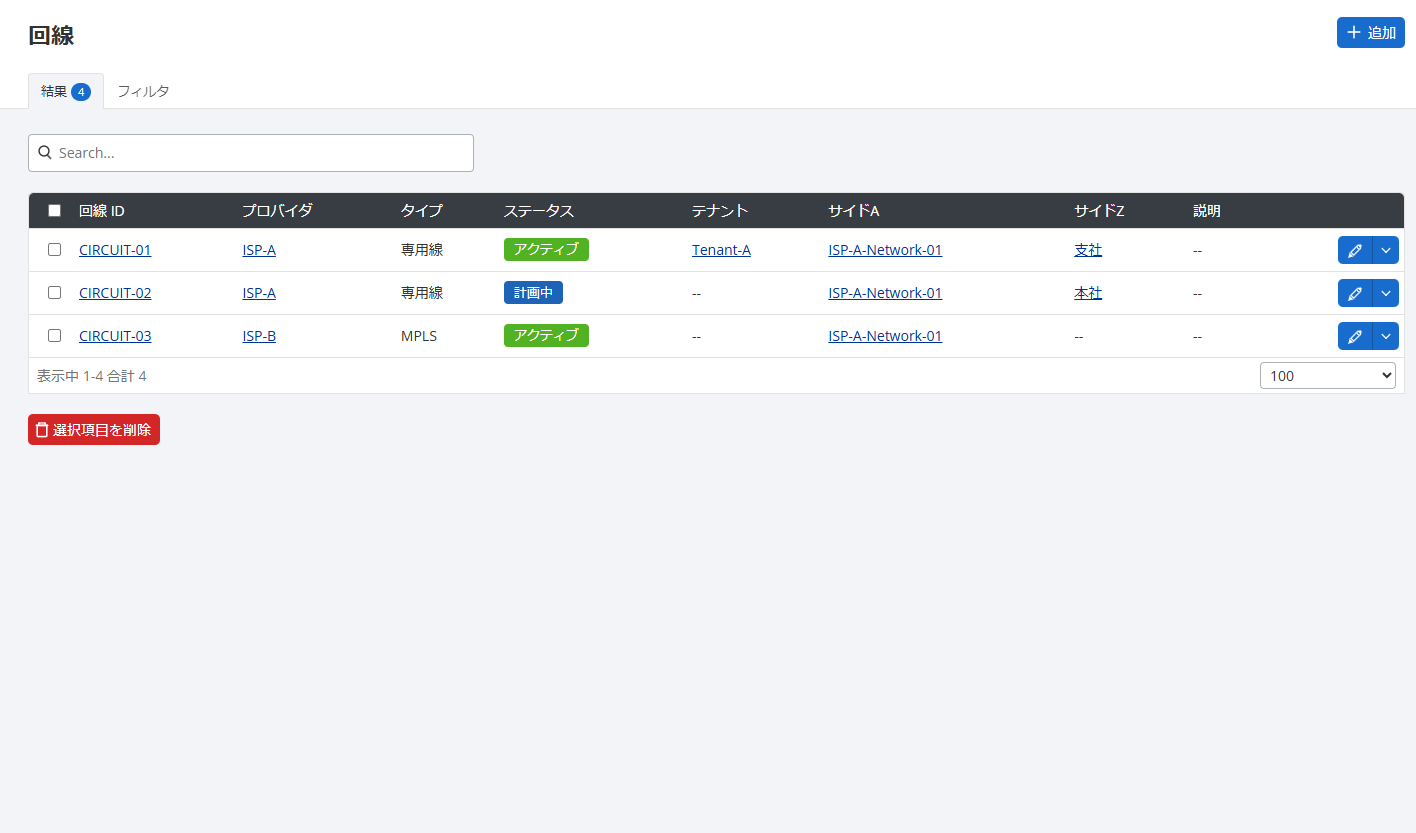Switch to the 結果 tab
The image size is (1416, 833).
coord(66,91)
